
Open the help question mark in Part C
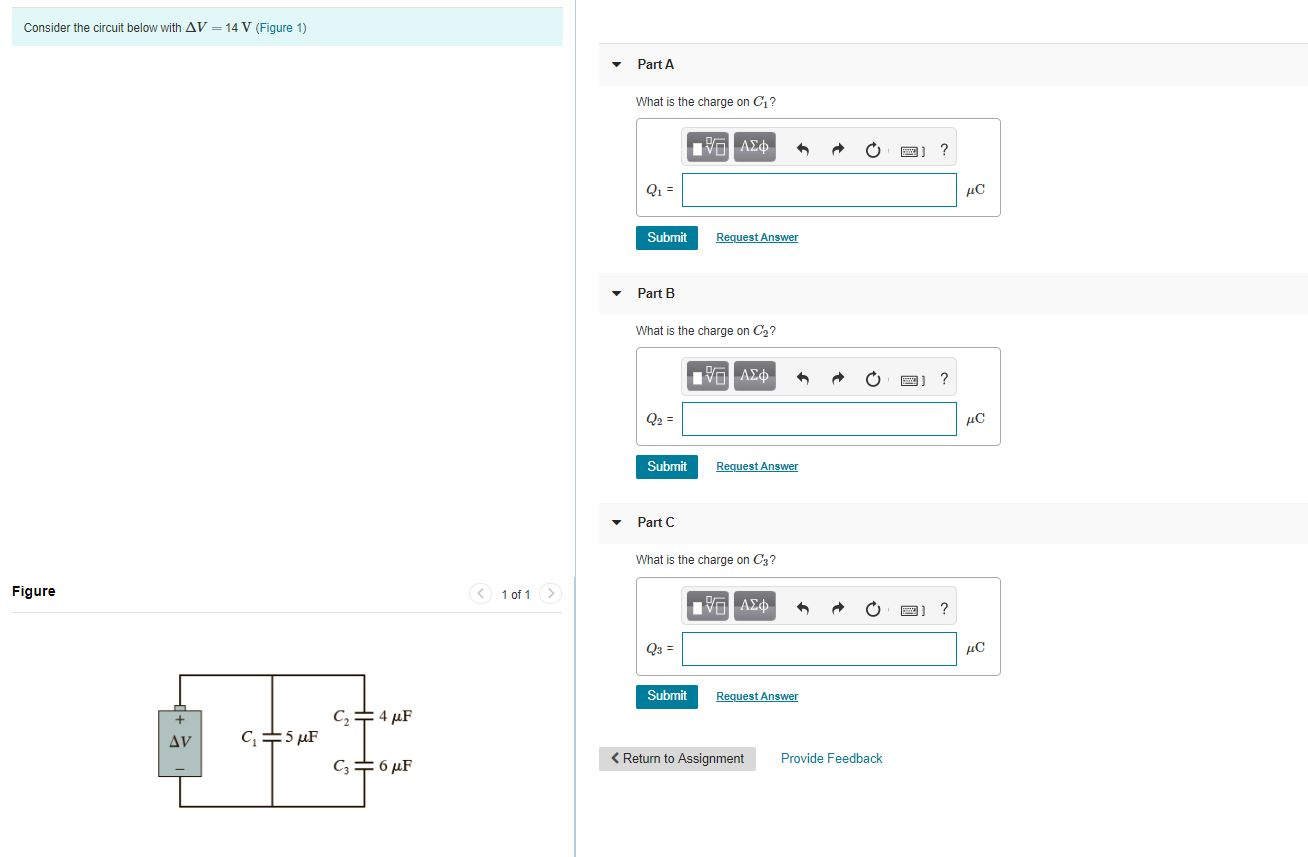(x=944, y=608)
